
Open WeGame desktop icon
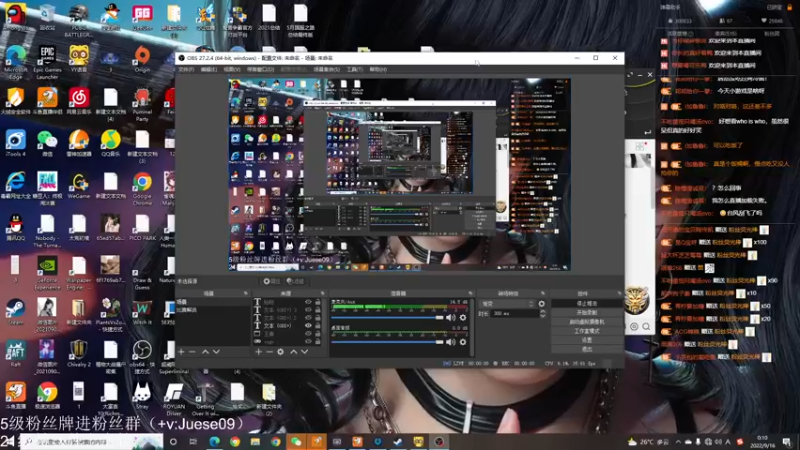79,186
